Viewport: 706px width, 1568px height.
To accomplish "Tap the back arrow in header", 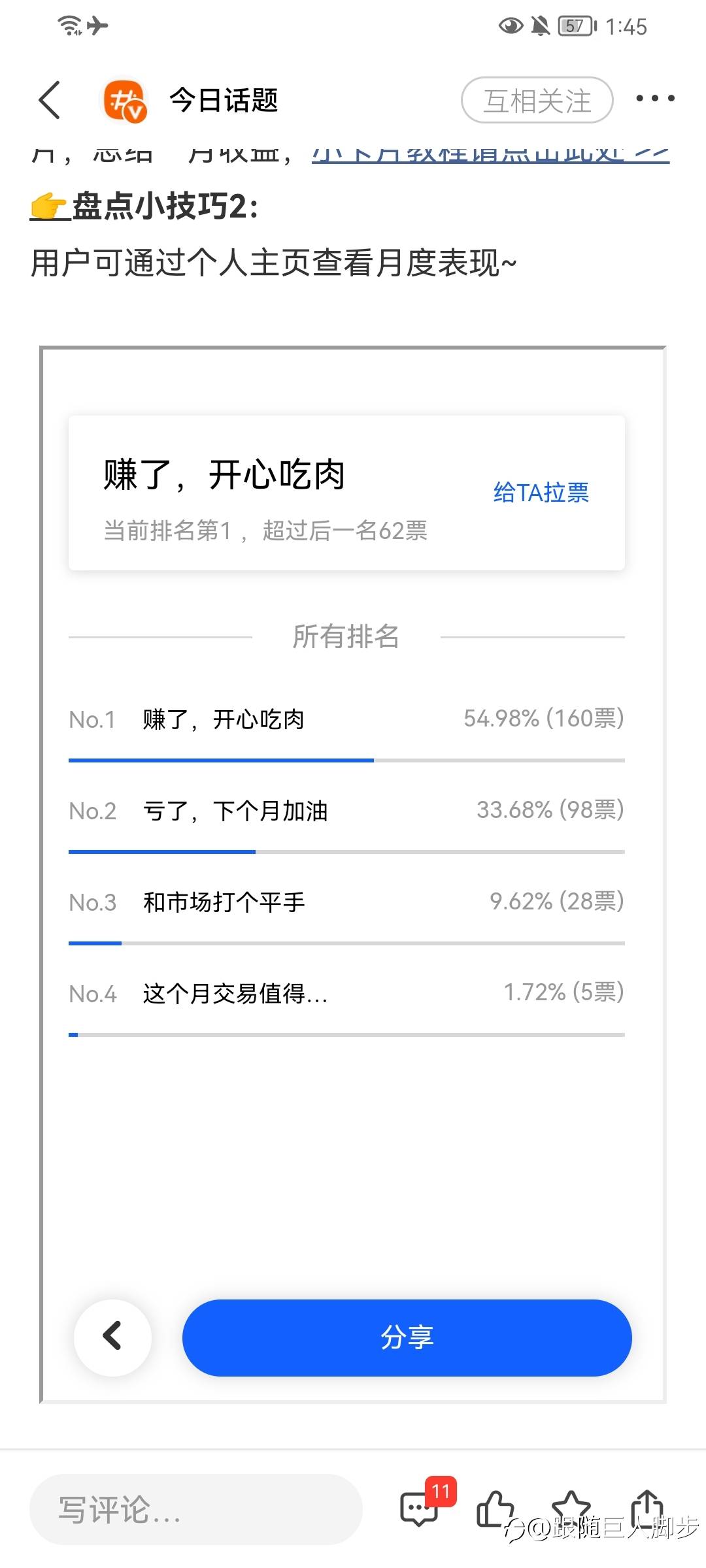I will click(50, 100).
